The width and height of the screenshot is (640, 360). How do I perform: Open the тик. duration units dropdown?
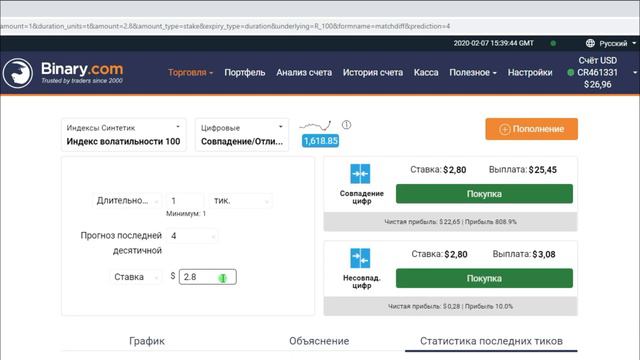240,201
